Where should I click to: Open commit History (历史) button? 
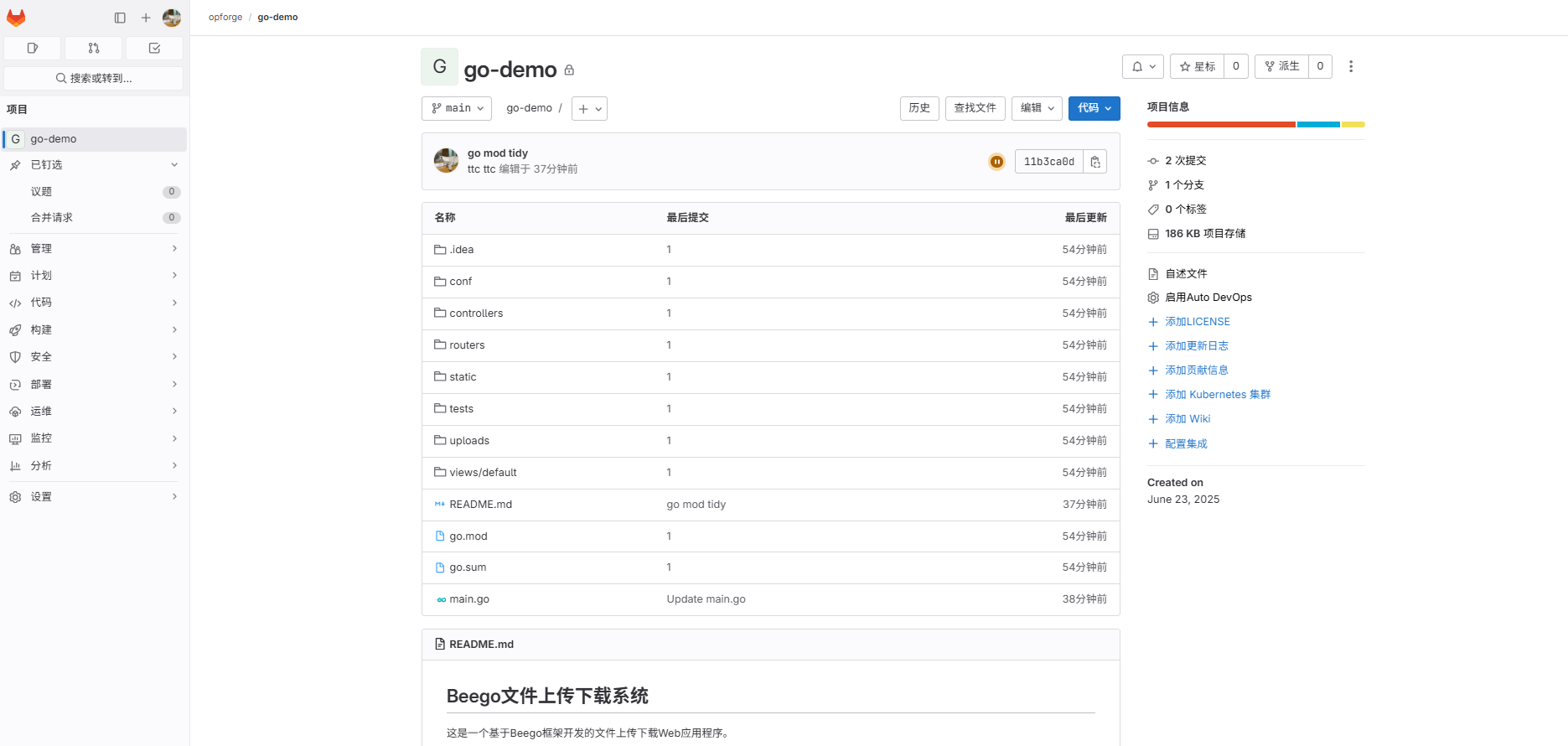[x=919, y=108]
